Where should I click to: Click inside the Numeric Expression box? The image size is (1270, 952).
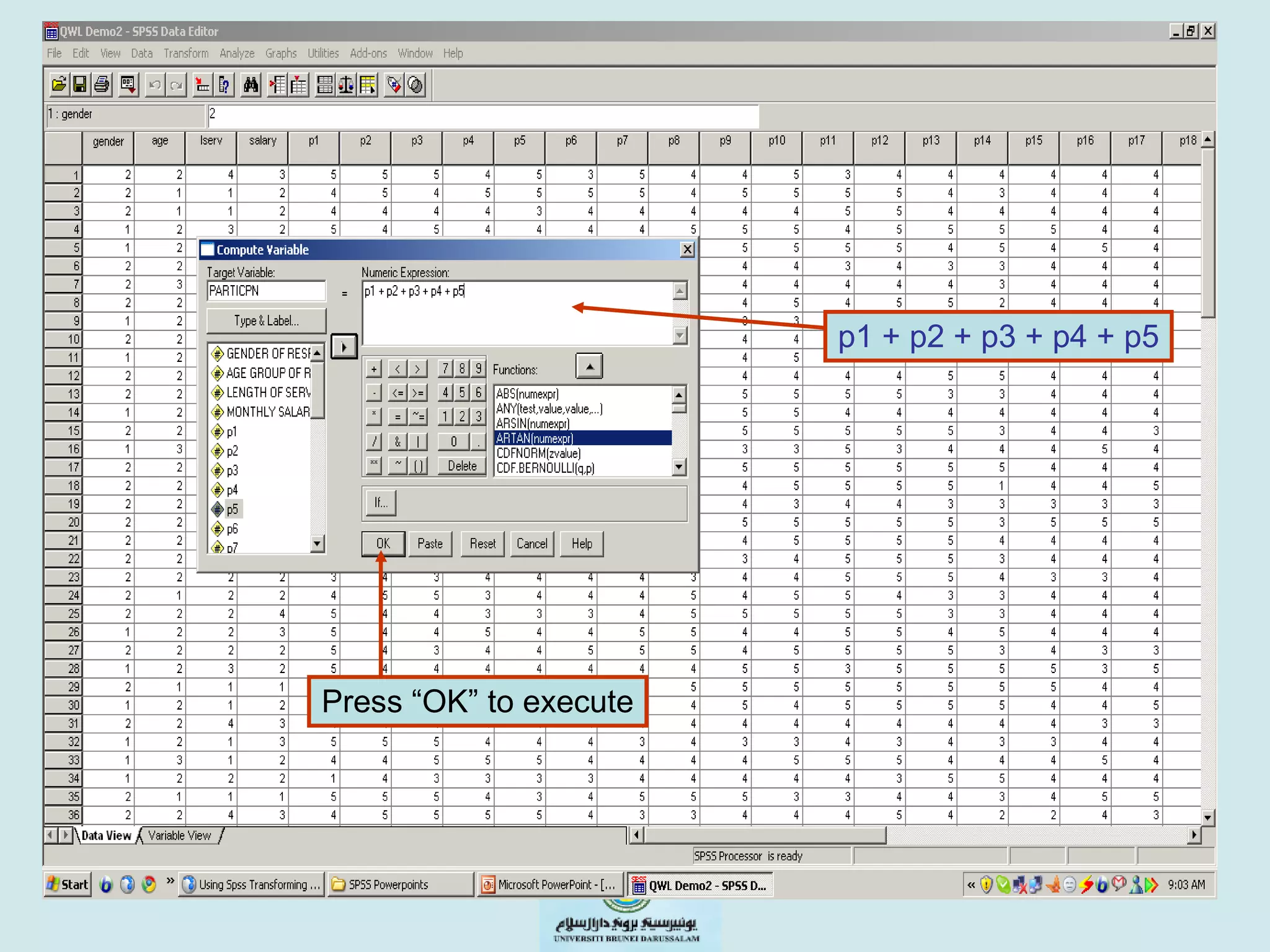click(518, 313)
